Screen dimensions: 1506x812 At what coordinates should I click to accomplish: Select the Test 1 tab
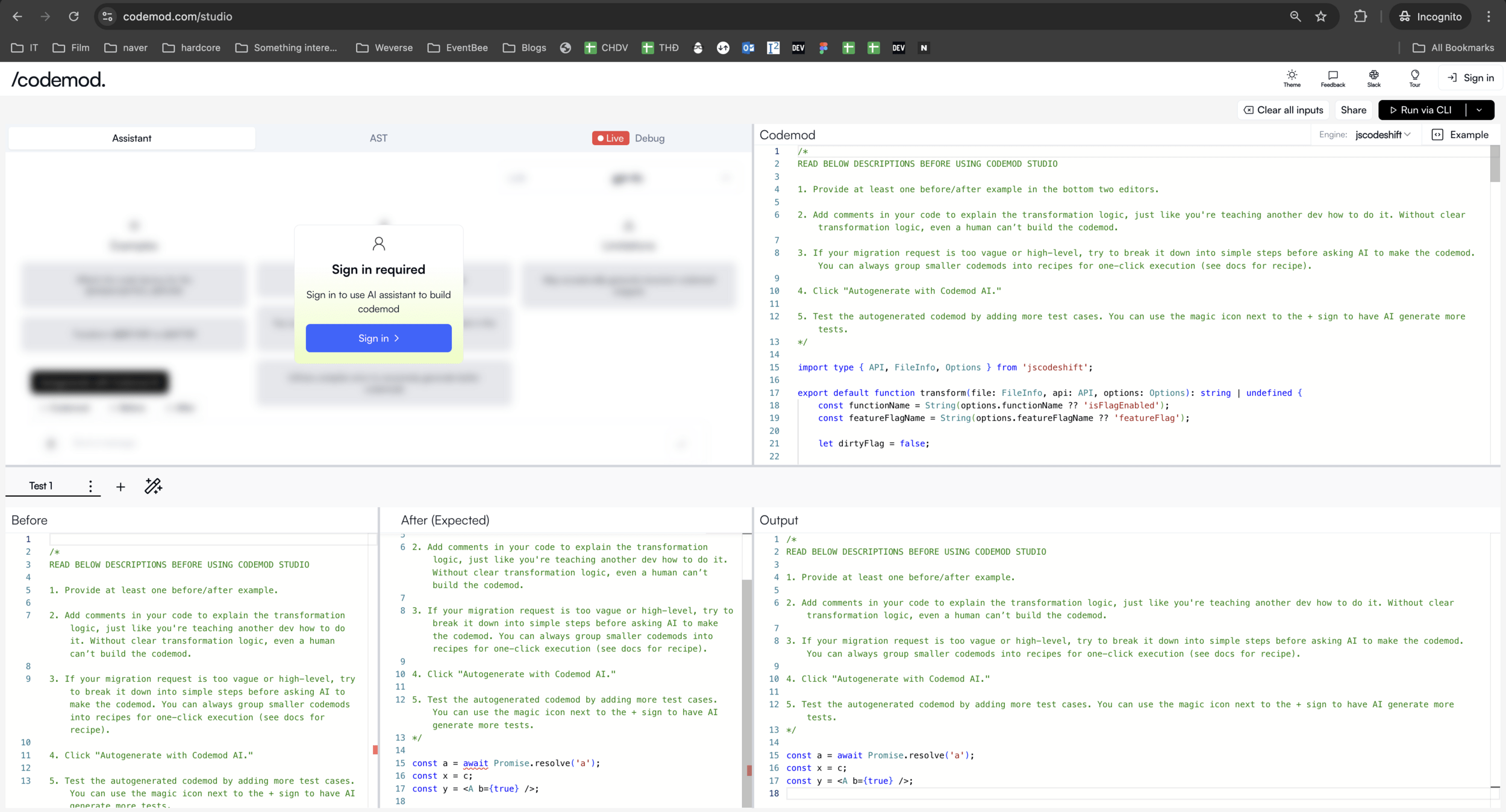point(41,486)
